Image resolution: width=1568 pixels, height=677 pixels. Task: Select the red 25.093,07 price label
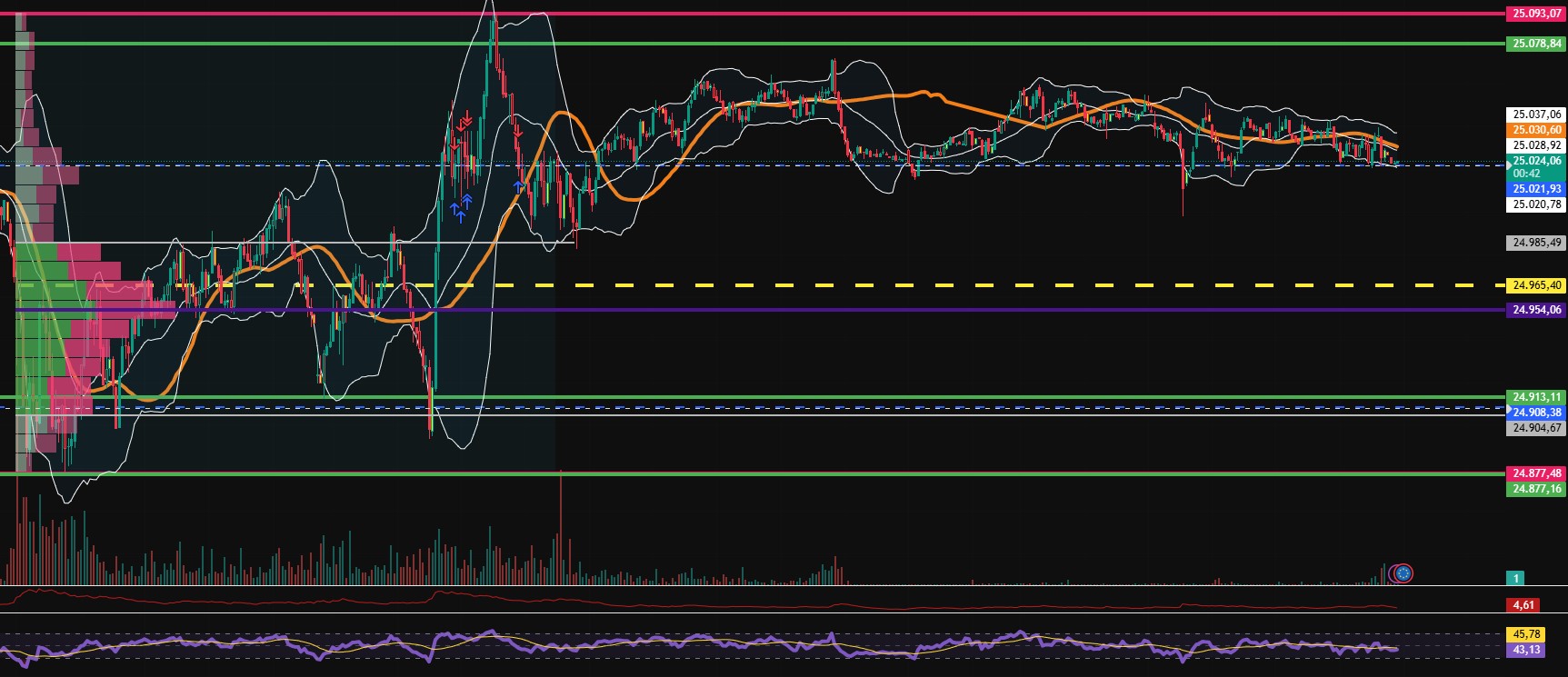point(1536,14)
